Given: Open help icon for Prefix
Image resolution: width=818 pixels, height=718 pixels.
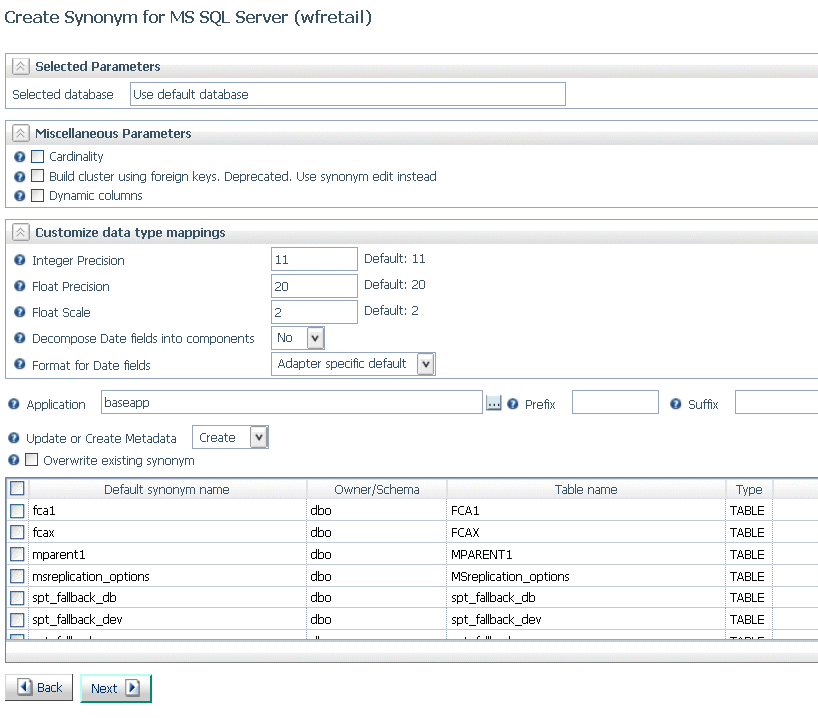Looking at the screenshot, I should [x=513, y=404].
